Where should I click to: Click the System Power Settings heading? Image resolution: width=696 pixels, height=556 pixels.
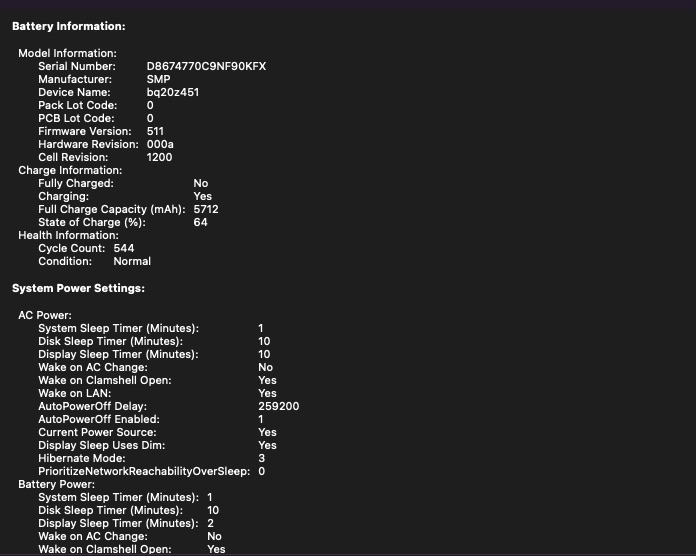(78, 288)
